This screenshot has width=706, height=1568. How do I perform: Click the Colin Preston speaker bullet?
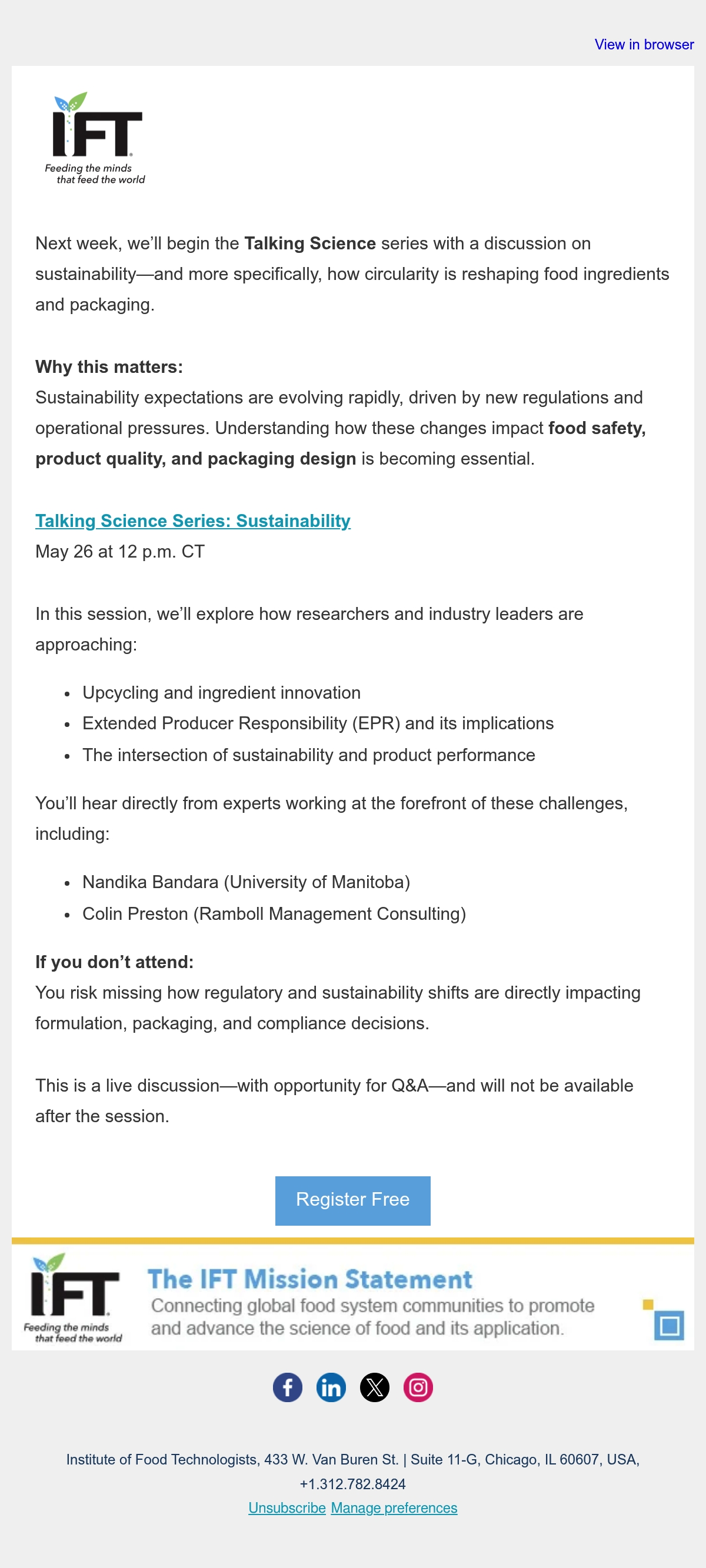274,913
